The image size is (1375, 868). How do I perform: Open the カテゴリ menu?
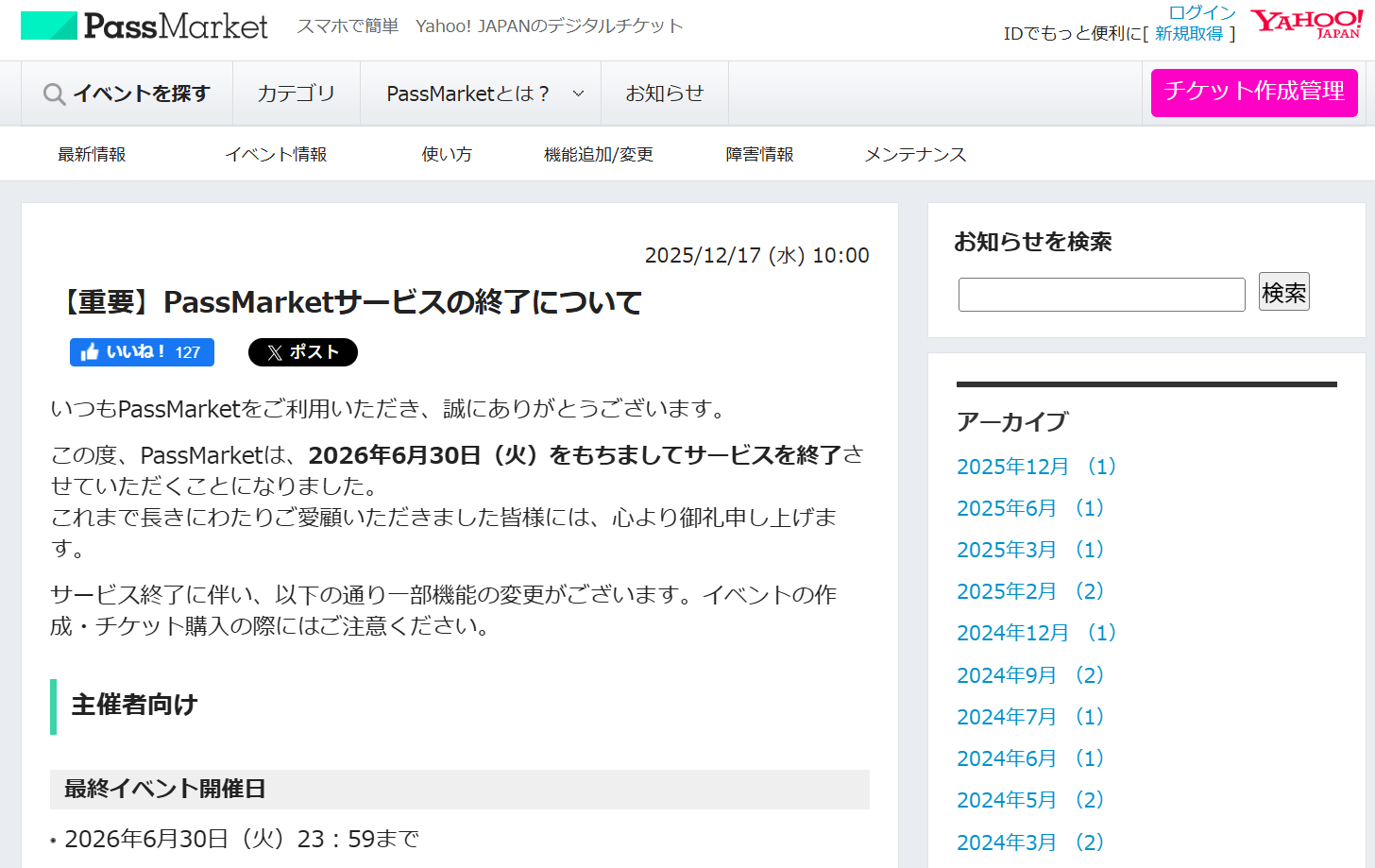tap(296, 94)
